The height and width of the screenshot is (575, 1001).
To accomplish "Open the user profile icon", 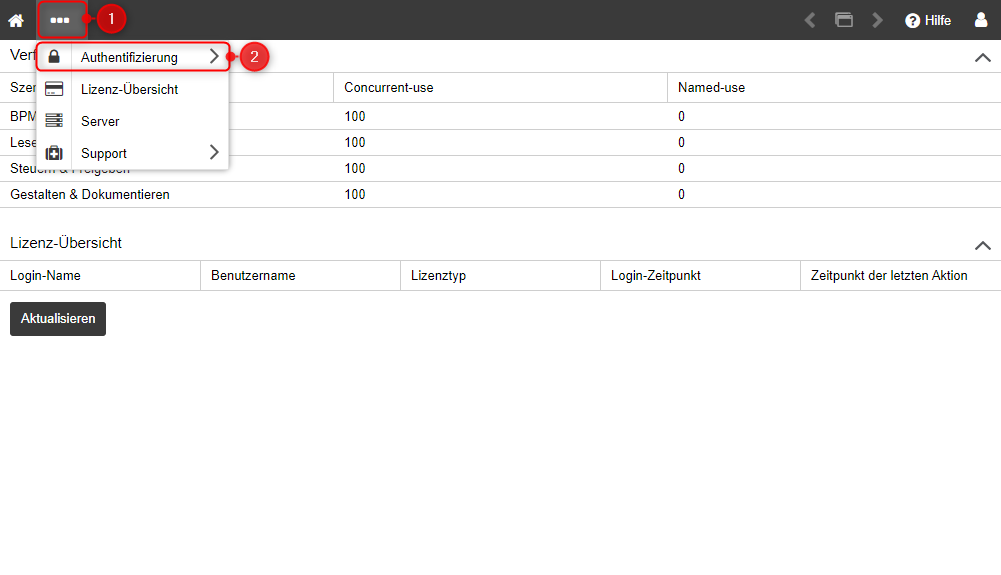I will pyautogui.click(x=981, y=20).
